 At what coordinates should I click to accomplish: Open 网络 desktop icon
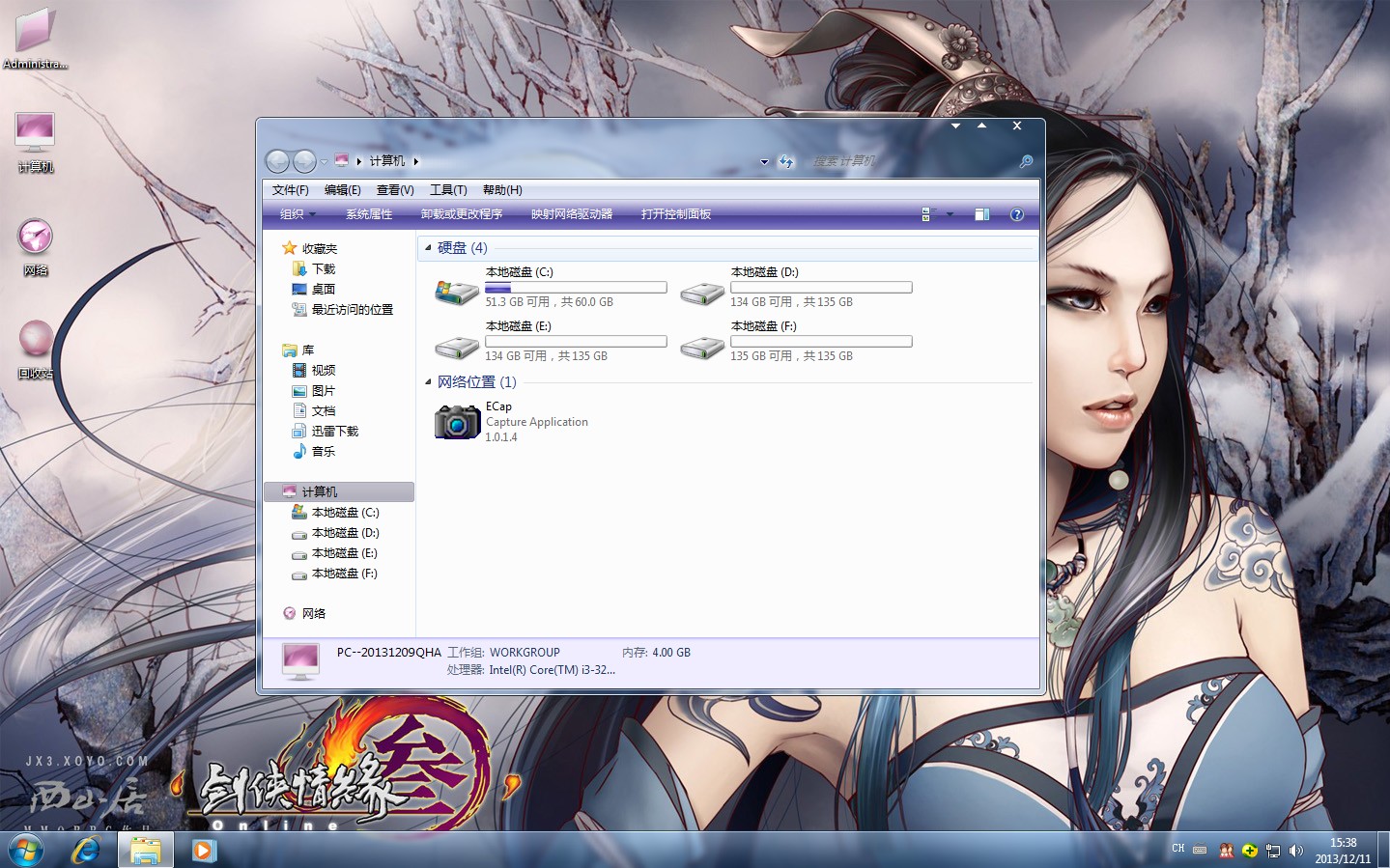(x=36, y=247)
